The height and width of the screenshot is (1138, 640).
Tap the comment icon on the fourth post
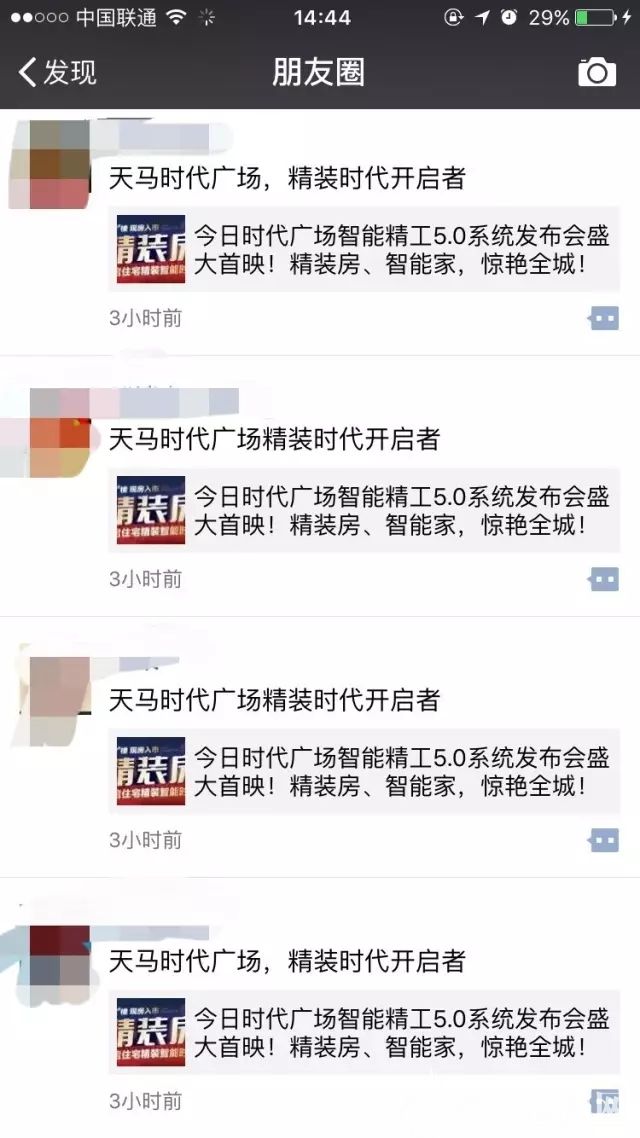604,1102
